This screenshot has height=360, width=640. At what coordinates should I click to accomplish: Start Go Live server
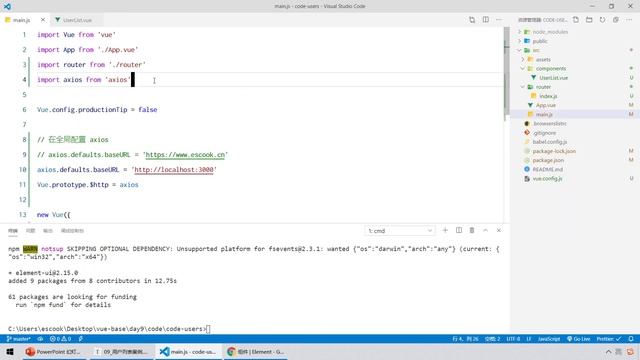[578, 339]
